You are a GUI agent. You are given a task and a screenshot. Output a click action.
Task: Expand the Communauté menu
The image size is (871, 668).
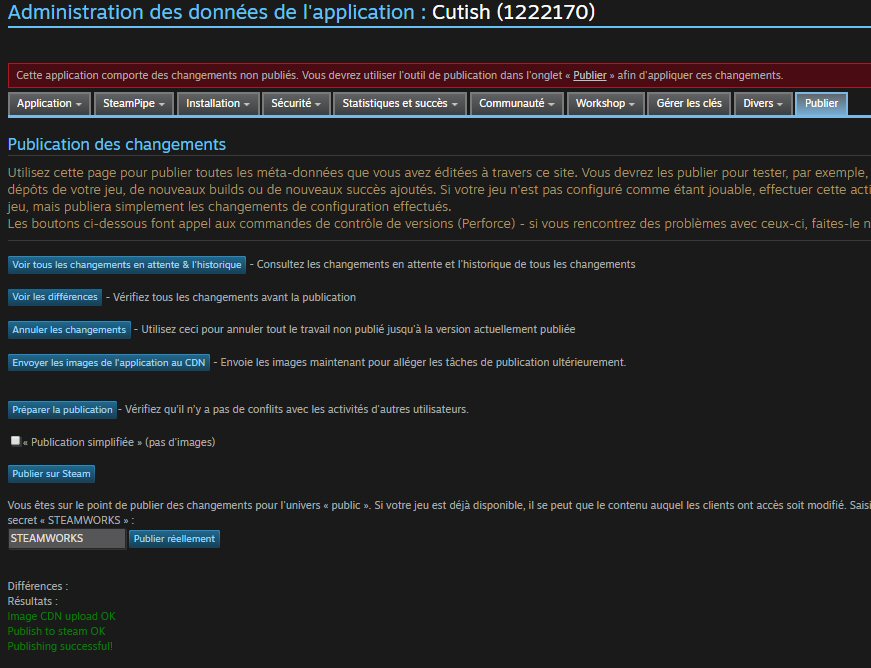click(517, 104)
